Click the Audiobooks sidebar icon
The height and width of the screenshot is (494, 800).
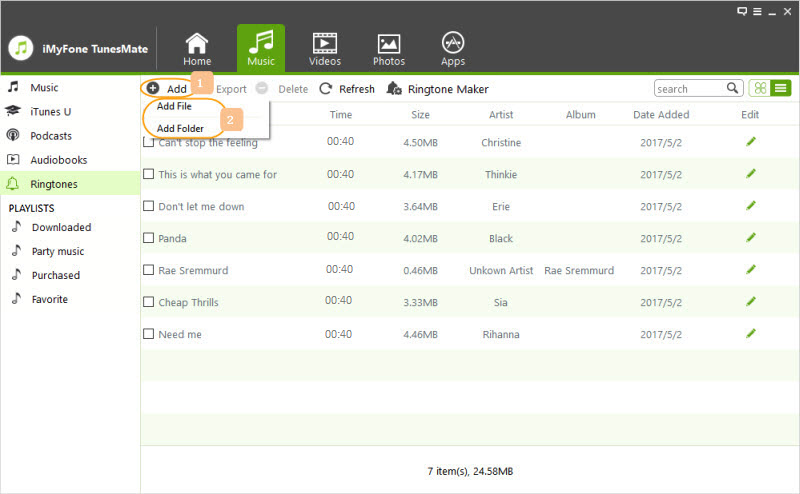tap(13, 160)
